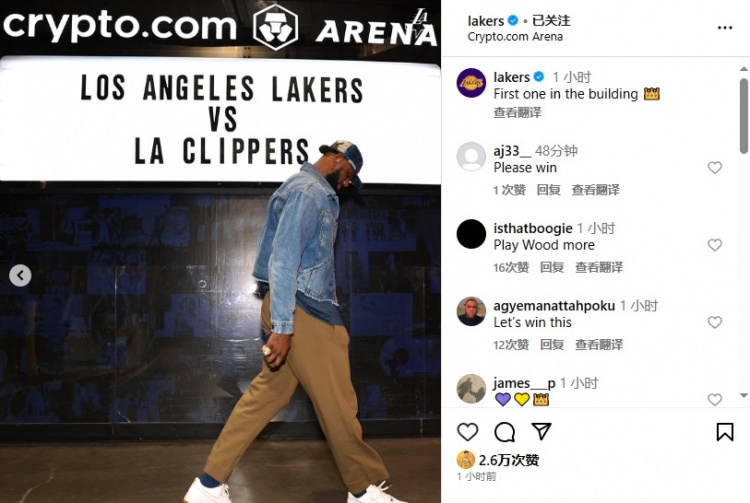
Task: Open lakers profile avatar next to caption
Action: [x=471, y=83]
